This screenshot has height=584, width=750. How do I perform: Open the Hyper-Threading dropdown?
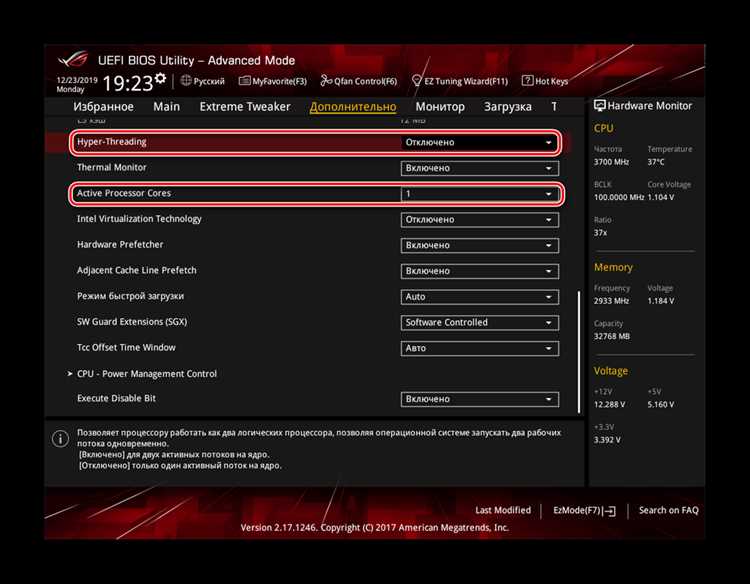[480, 142]
